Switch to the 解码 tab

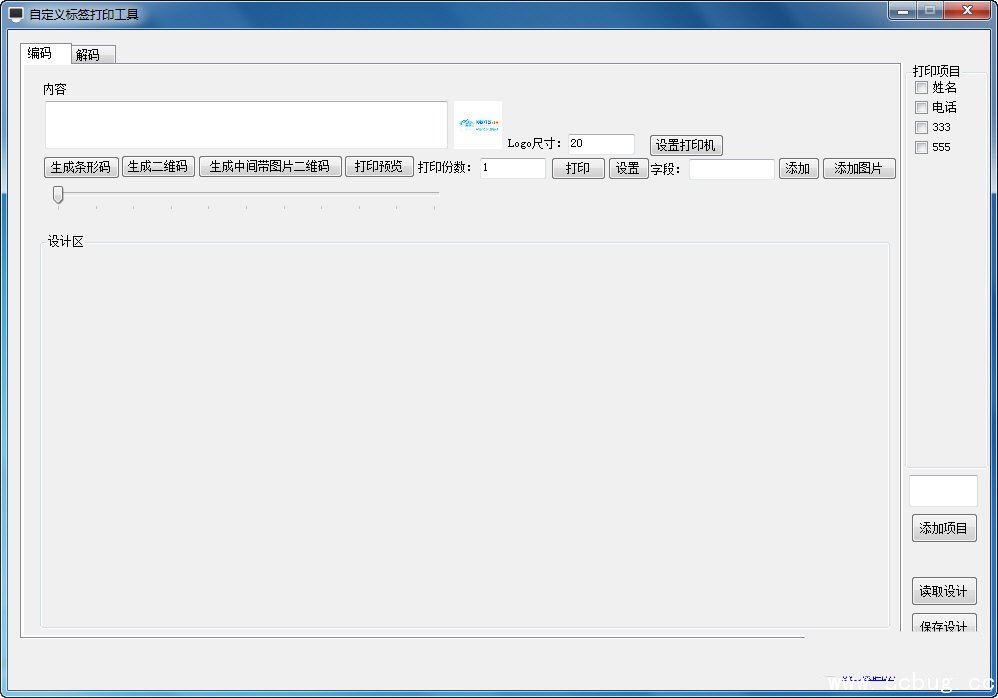88,55
